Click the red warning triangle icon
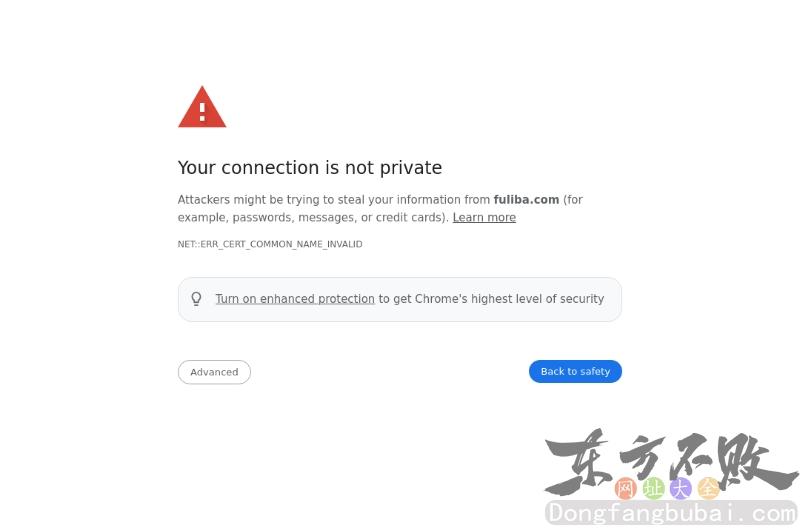 point(202,107)
